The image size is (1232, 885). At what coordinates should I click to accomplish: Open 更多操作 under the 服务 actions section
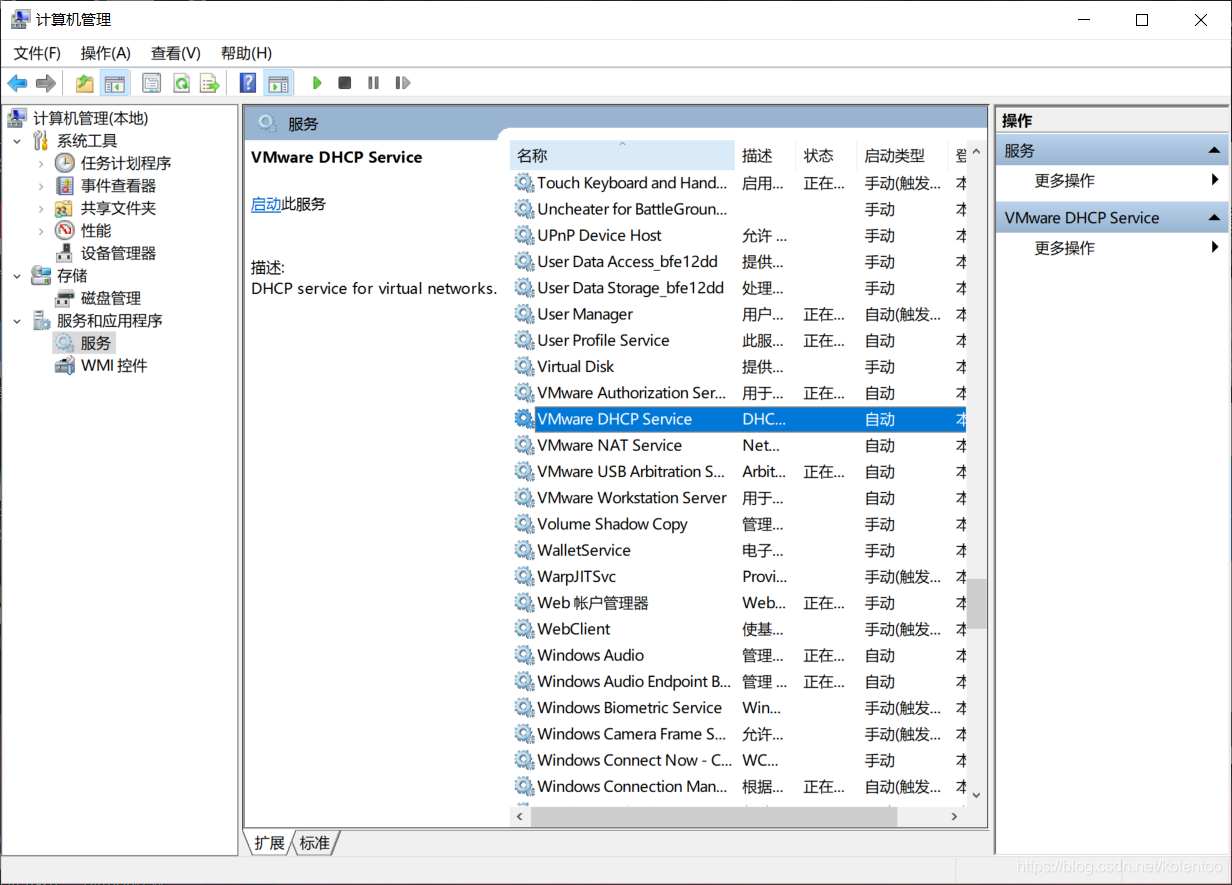click(x=1064, y=181)
